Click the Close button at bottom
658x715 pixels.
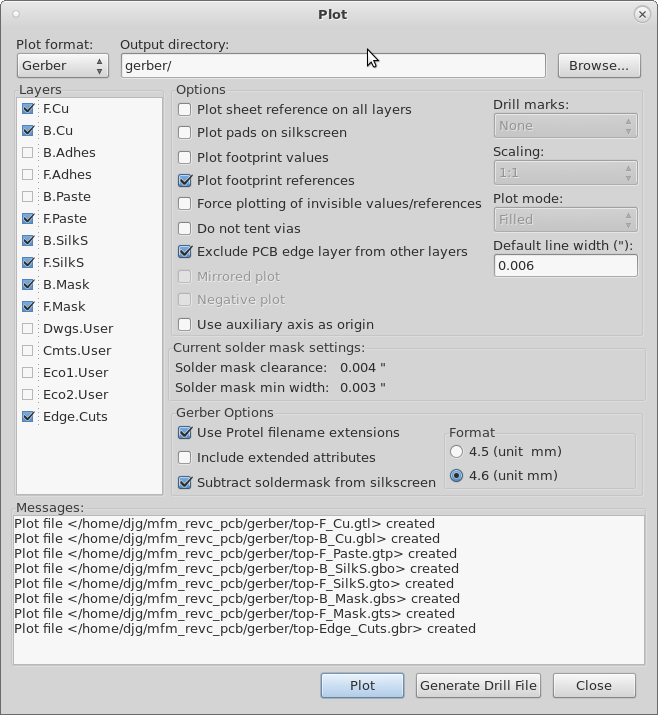(594, 685)
